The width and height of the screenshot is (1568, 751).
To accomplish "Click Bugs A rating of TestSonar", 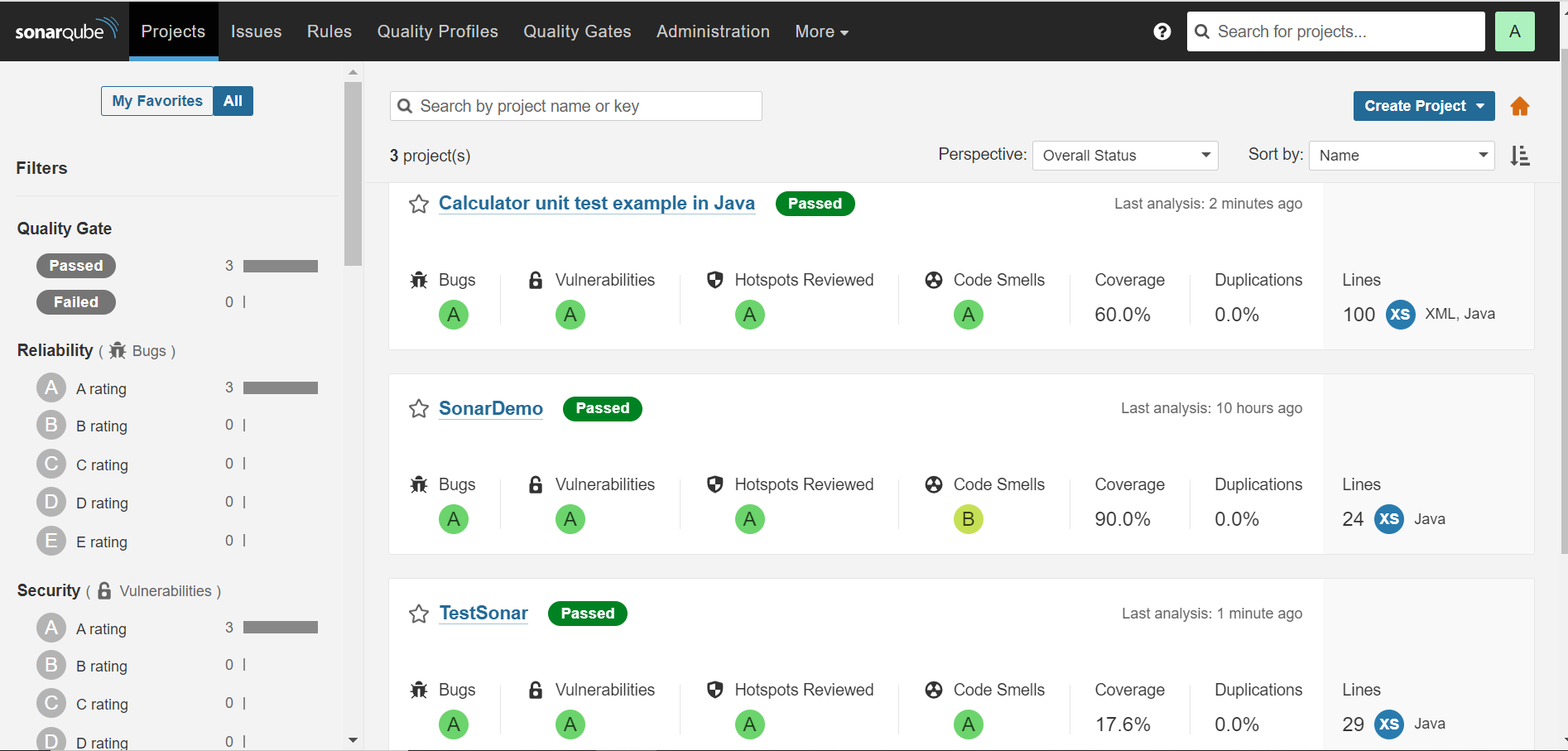I will point(454,725).
